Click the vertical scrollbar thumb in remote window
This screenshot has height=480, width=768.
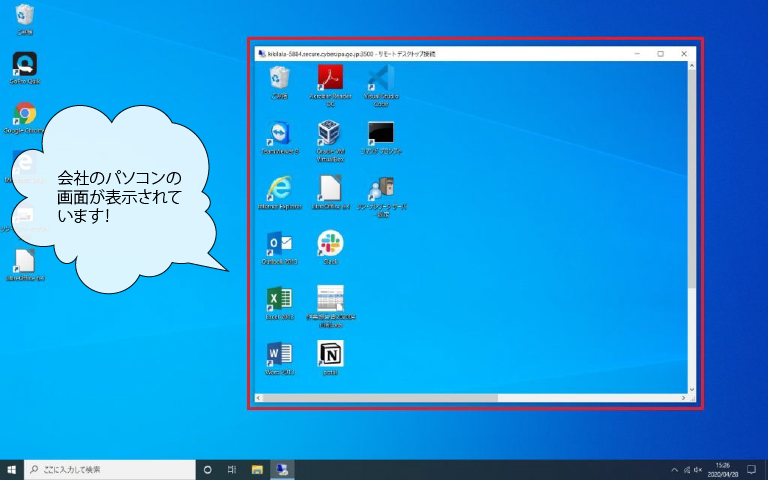tap(692, 179)
